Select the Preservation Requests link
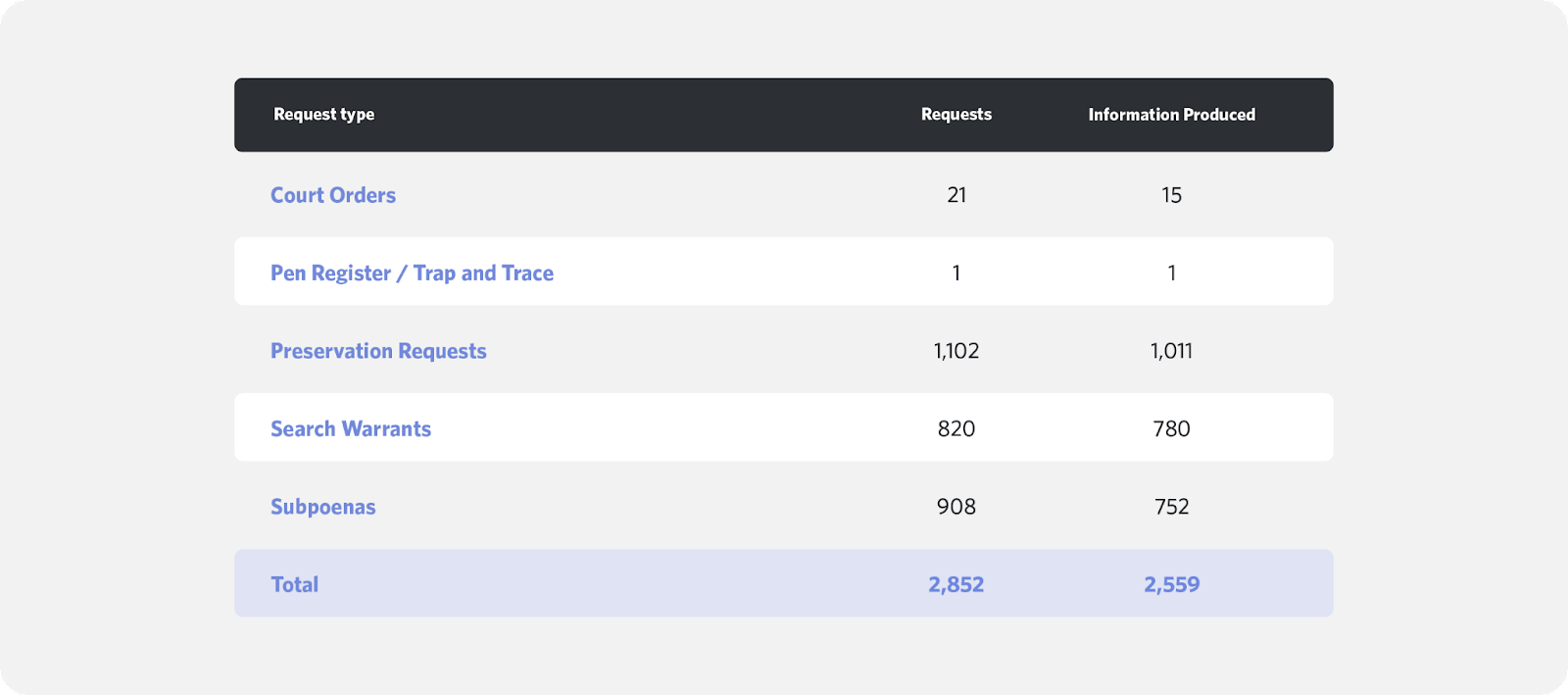The image size is (1568, 695). pos(378,351)
